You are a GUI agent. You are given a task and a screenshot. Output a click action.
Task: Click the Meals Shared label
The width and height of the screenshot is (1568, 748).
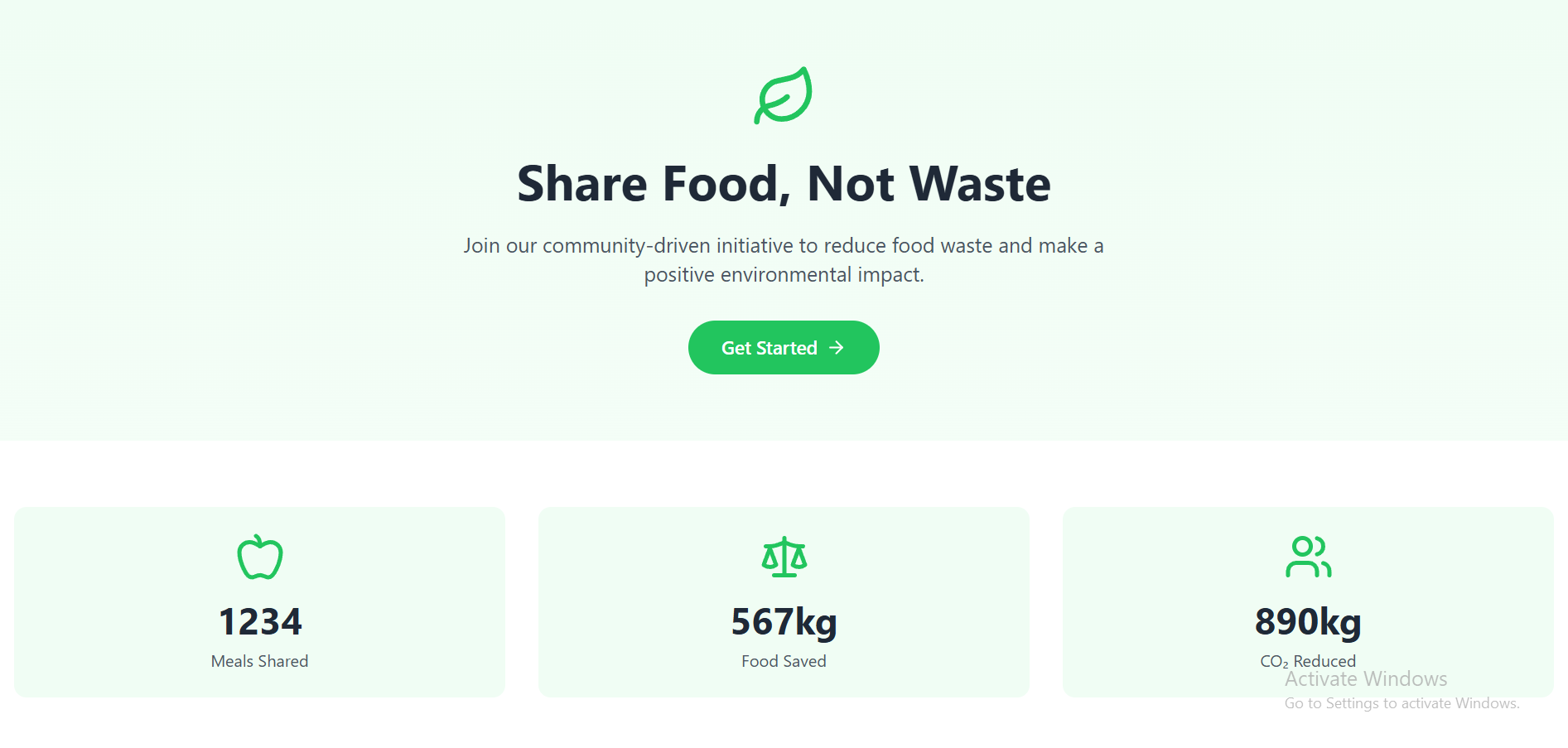point(260,661)
